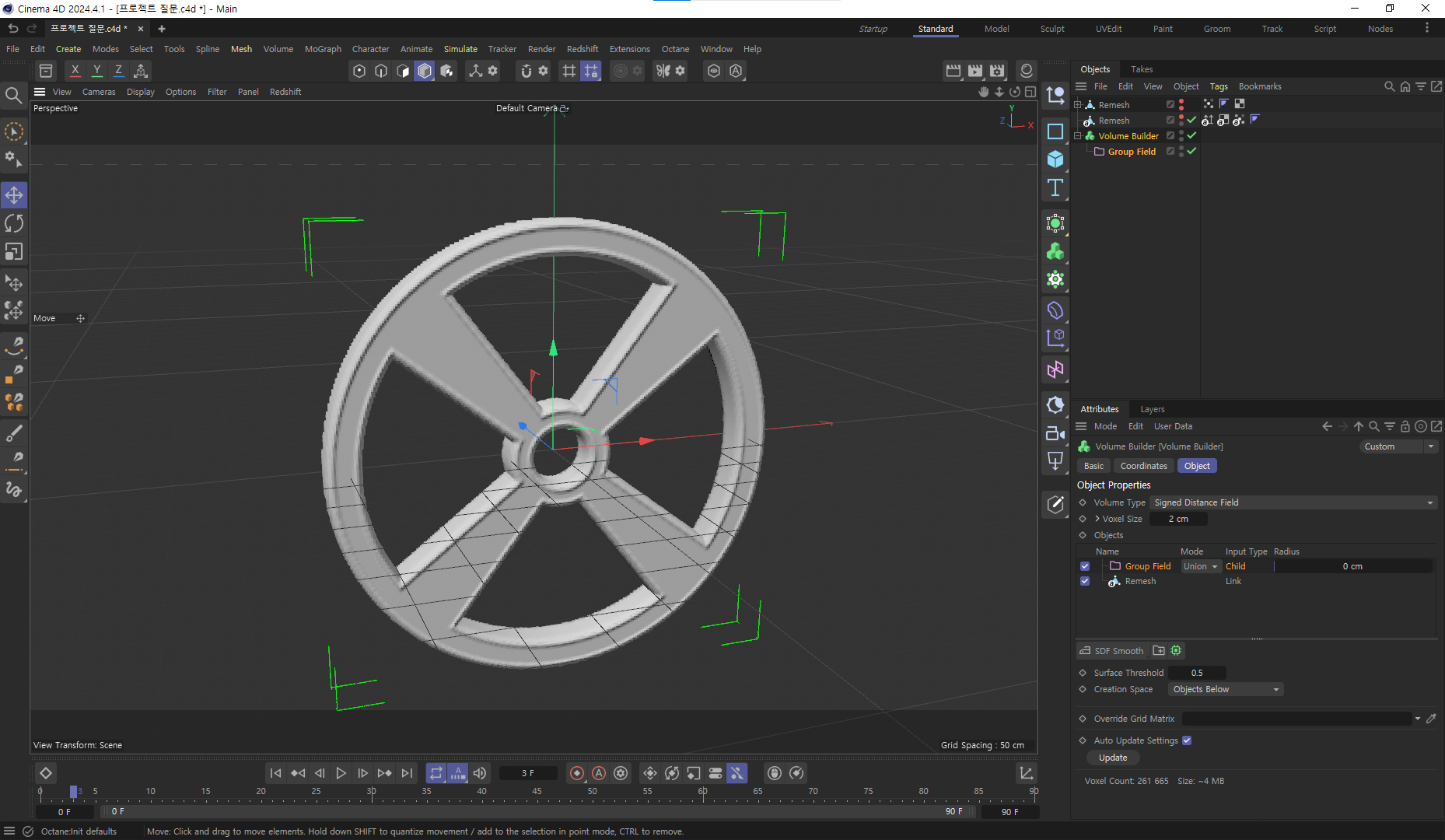Open the Simulate menu
This screenshot has width=1445, height=840.
tap(460, 49)
